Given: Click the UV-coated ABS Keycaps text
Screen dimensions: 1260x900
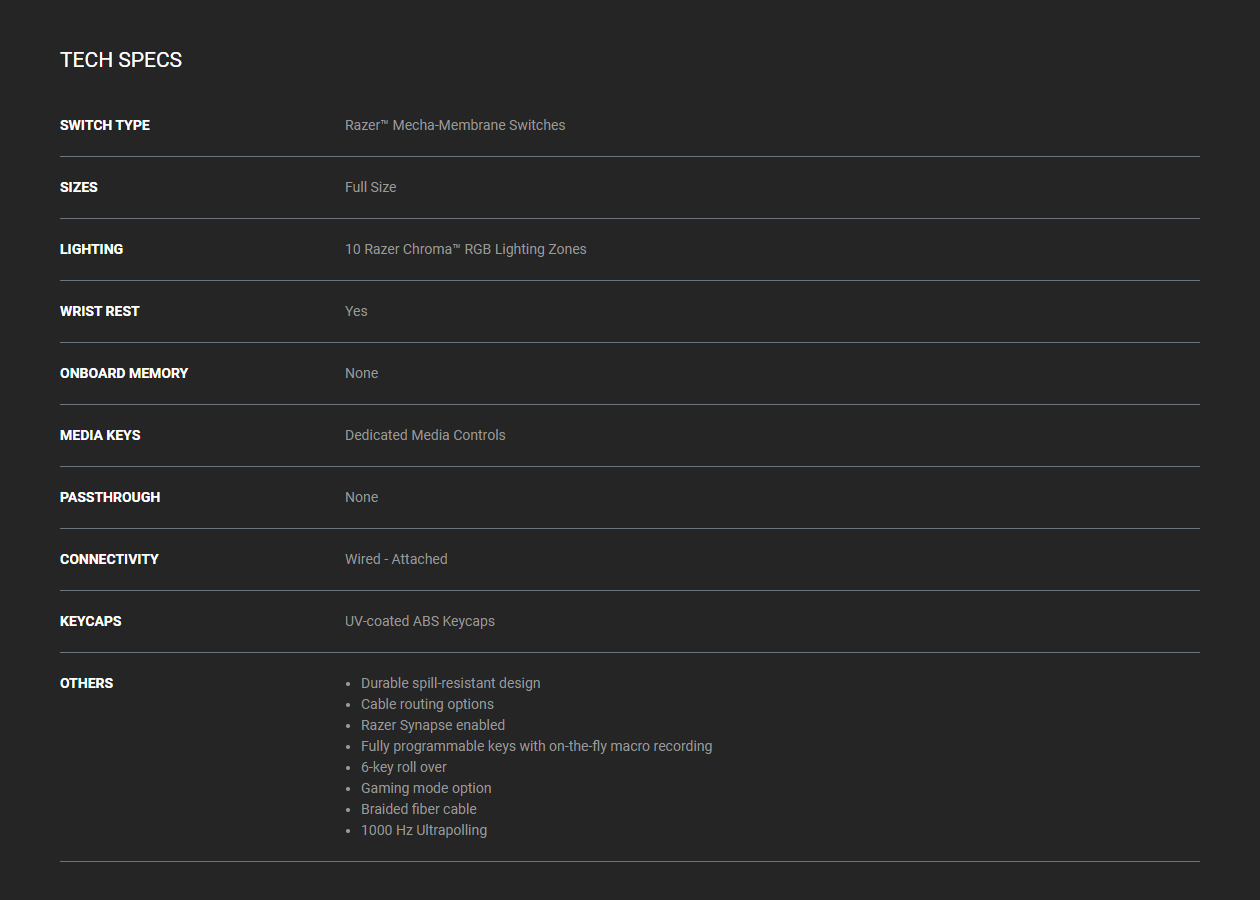Looking at the screenshot, I should 420,621.
